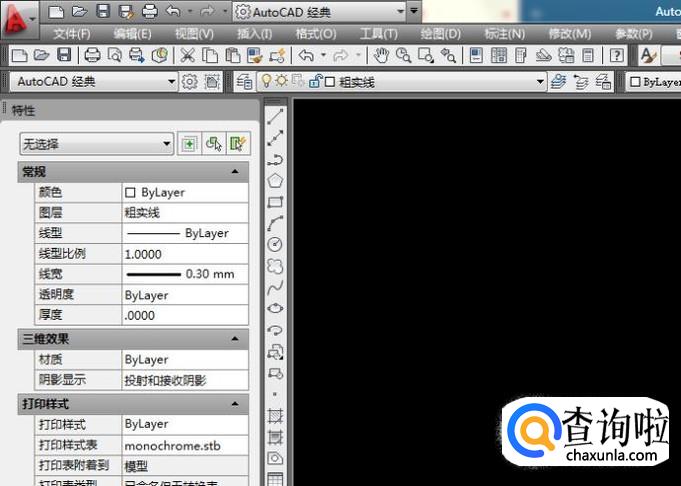Image resolution: width=681 pixels, height=486 pixels.
Task: Select the Arc draw tool
Action: tap(275, 223)
